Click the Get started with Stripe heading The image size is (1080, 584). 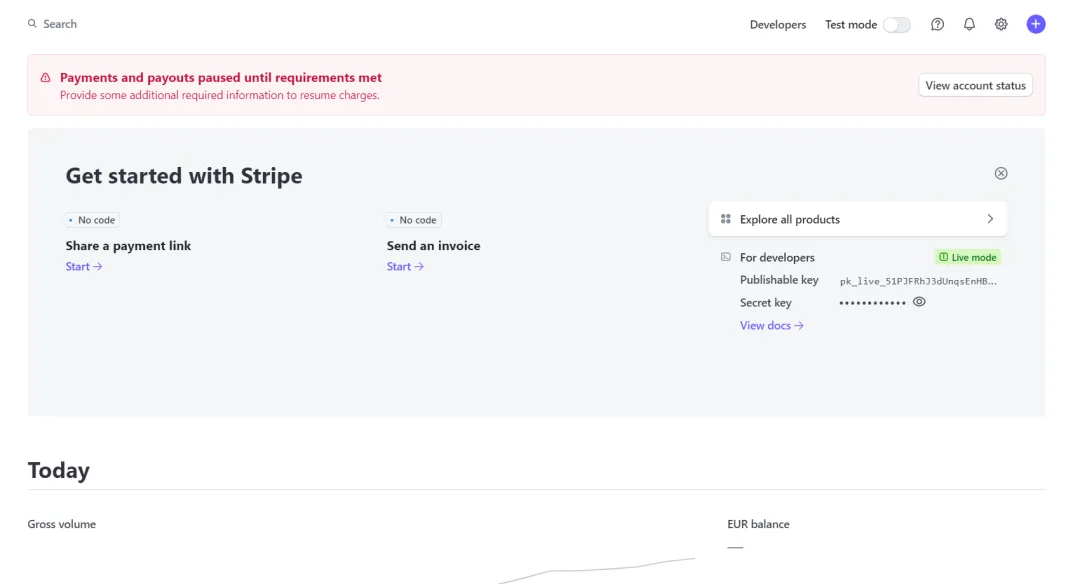(184, 176)
